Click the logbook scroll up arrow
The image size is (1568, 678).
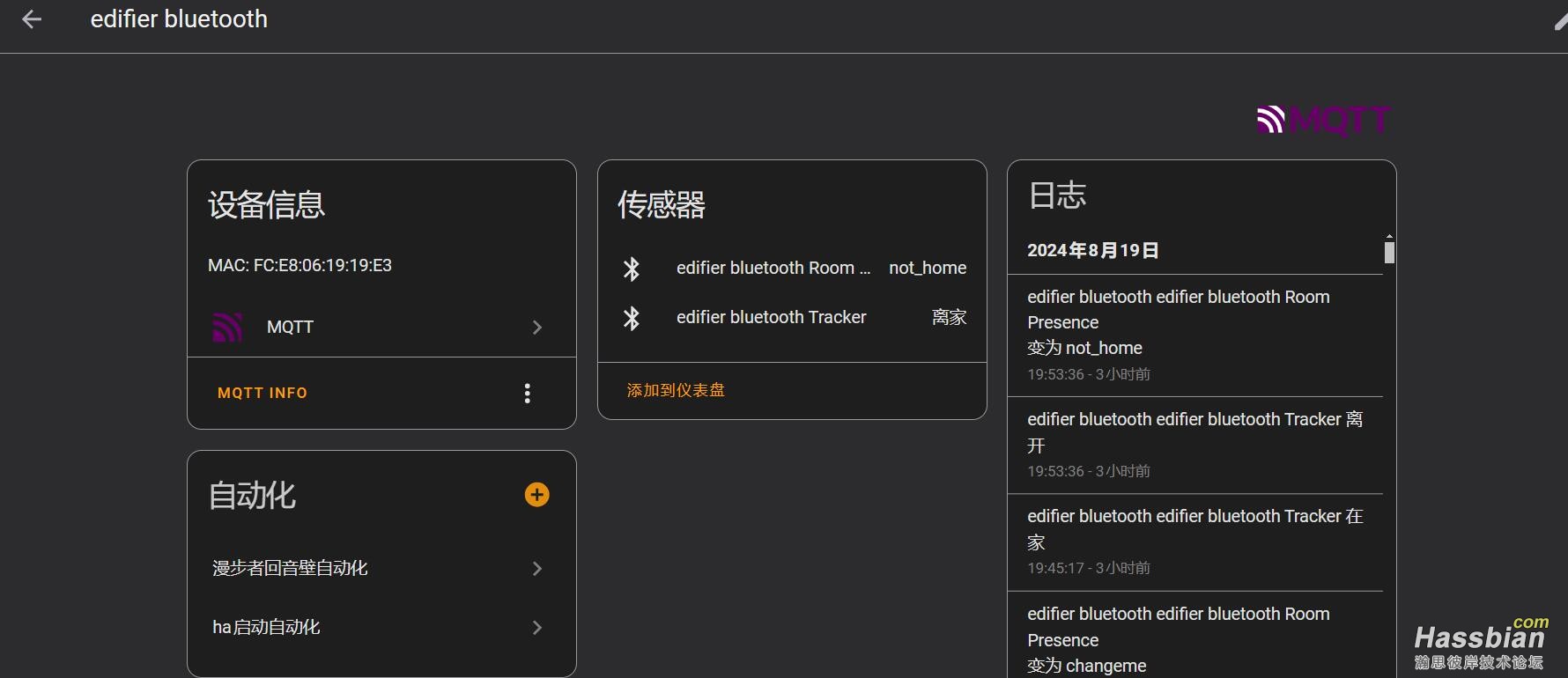pyautogui.click(x=1389, y=236)
